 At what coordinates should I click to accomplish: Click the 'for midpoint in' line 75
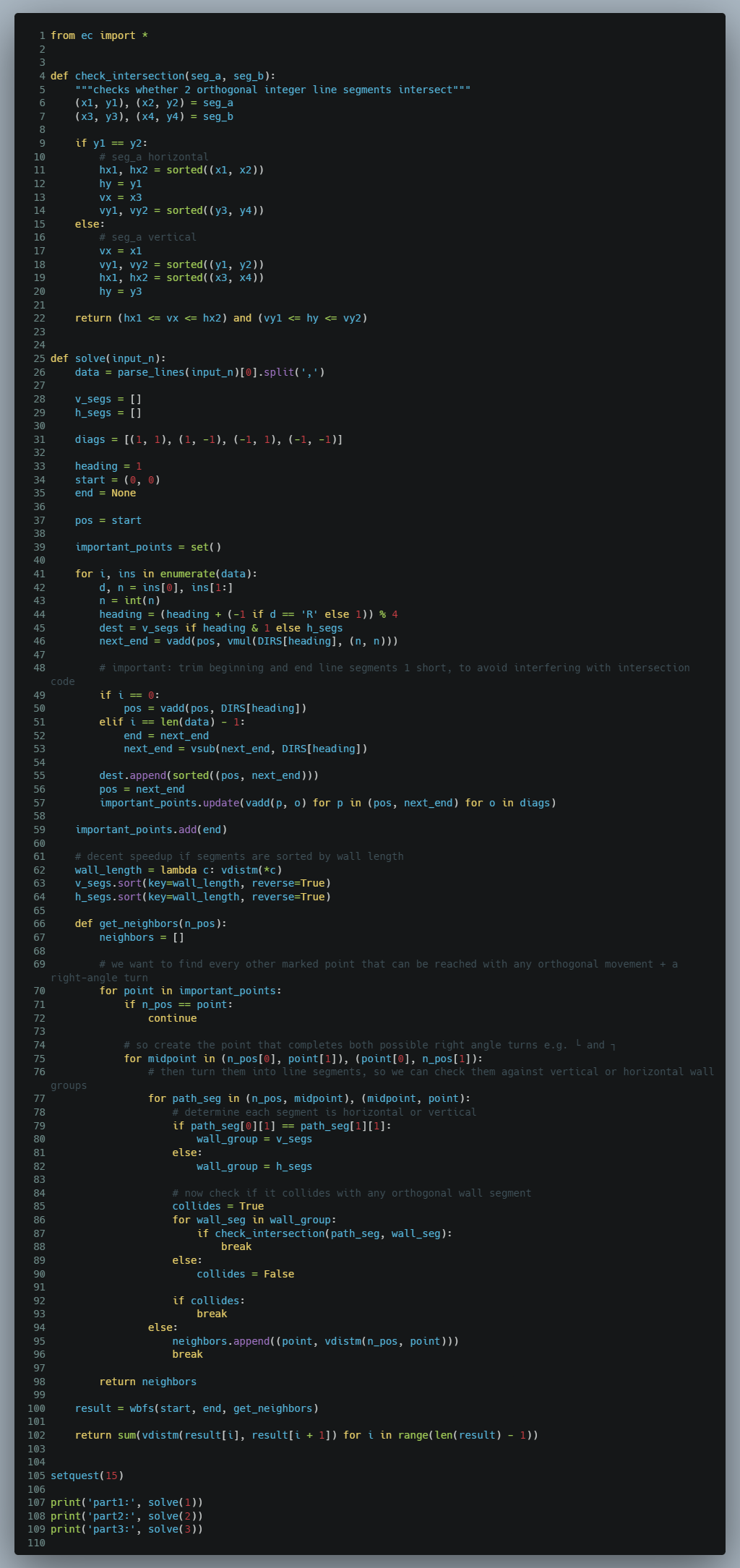click(x=304, y=1059)
